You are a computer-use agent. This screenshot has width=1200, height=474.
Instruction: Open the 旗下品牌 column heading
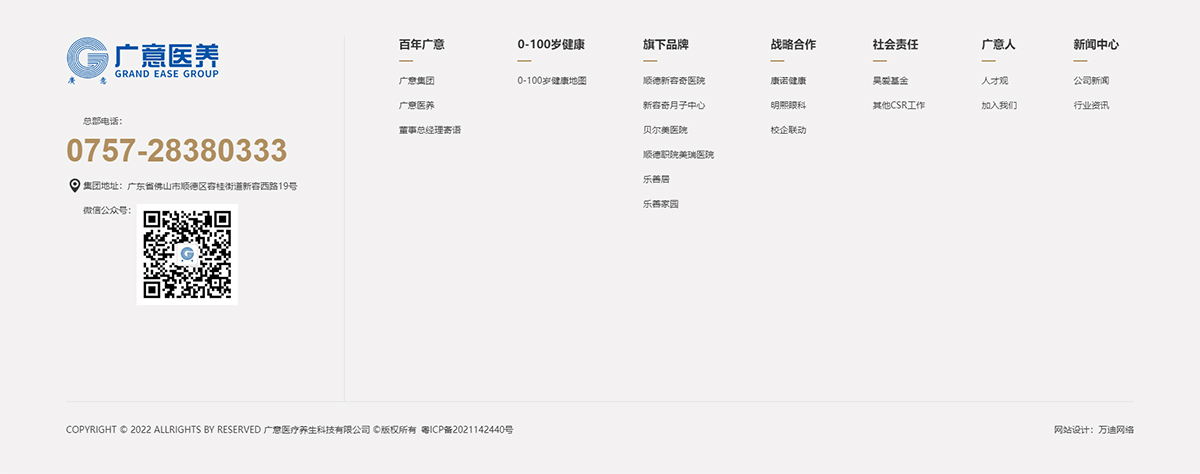(x=665, y=45)
